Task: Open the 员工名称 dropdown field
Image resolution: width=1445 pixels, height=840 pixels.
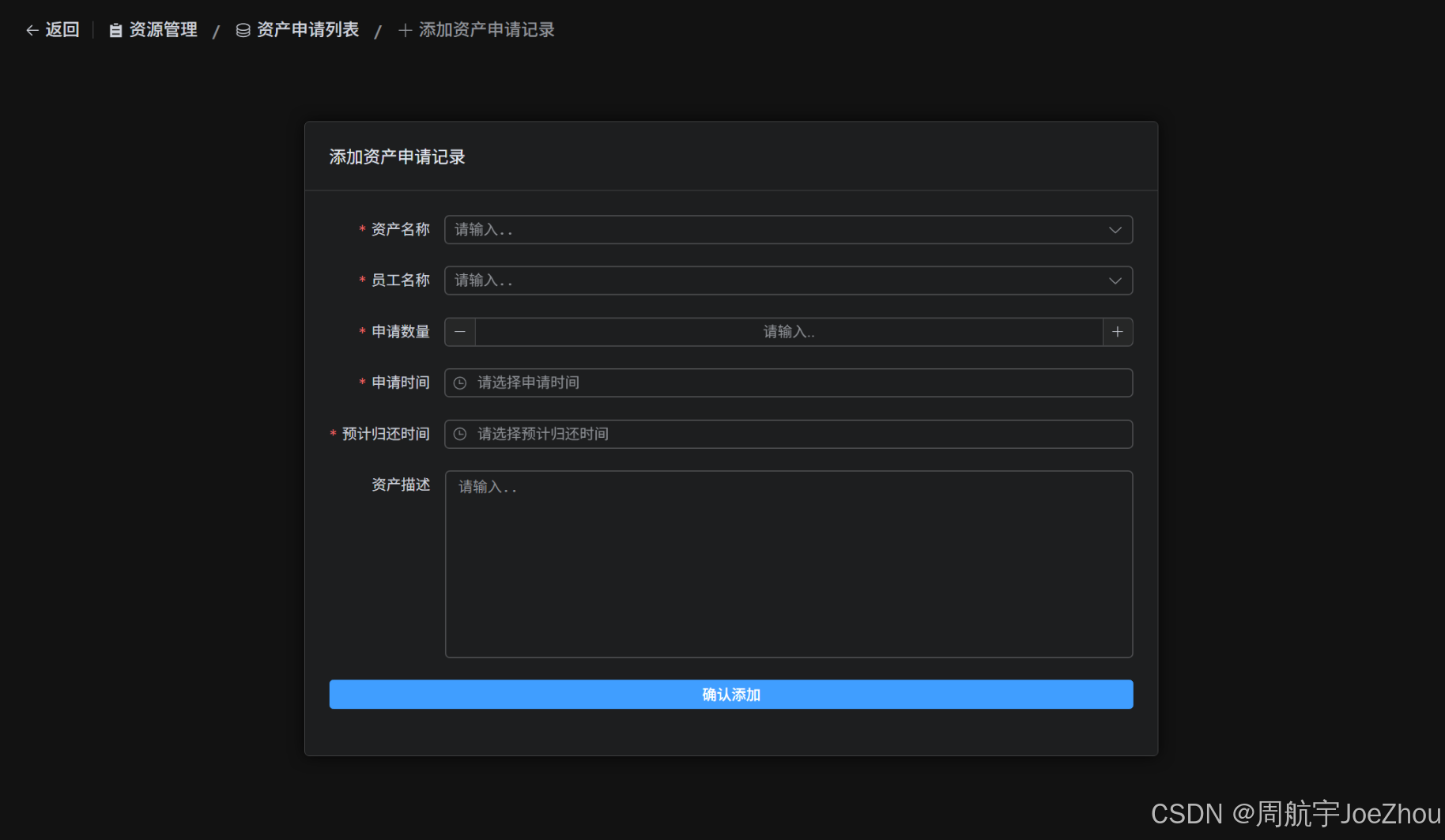Action: (x=788, y=281)
